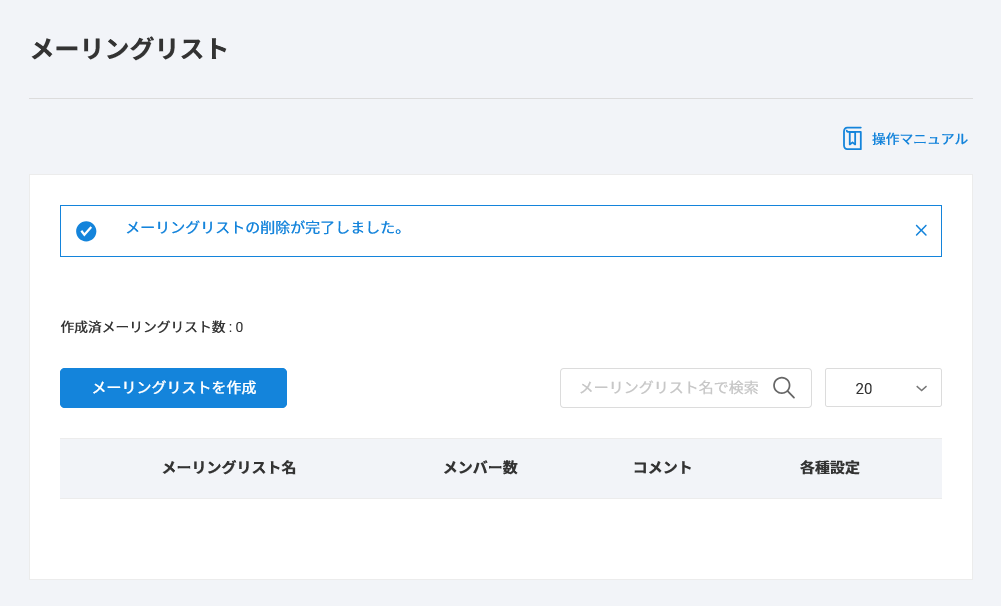Click the blue checkmark success icon
This screenshot has width=1001, height=606.
point(86,231)
